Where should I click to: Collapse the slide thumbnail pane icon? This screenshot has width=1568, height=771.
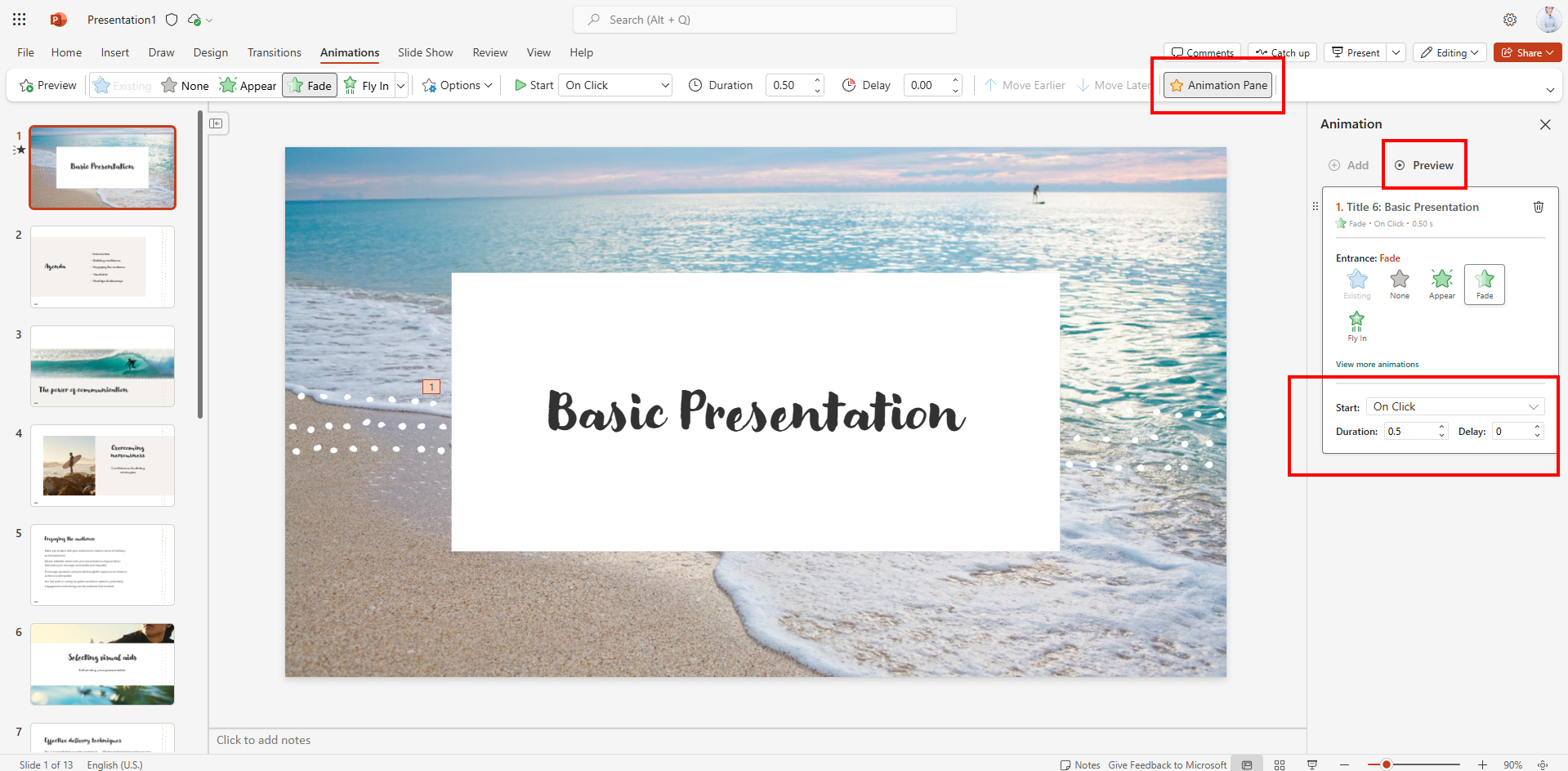pyautogui.click(x=216, y=123)
